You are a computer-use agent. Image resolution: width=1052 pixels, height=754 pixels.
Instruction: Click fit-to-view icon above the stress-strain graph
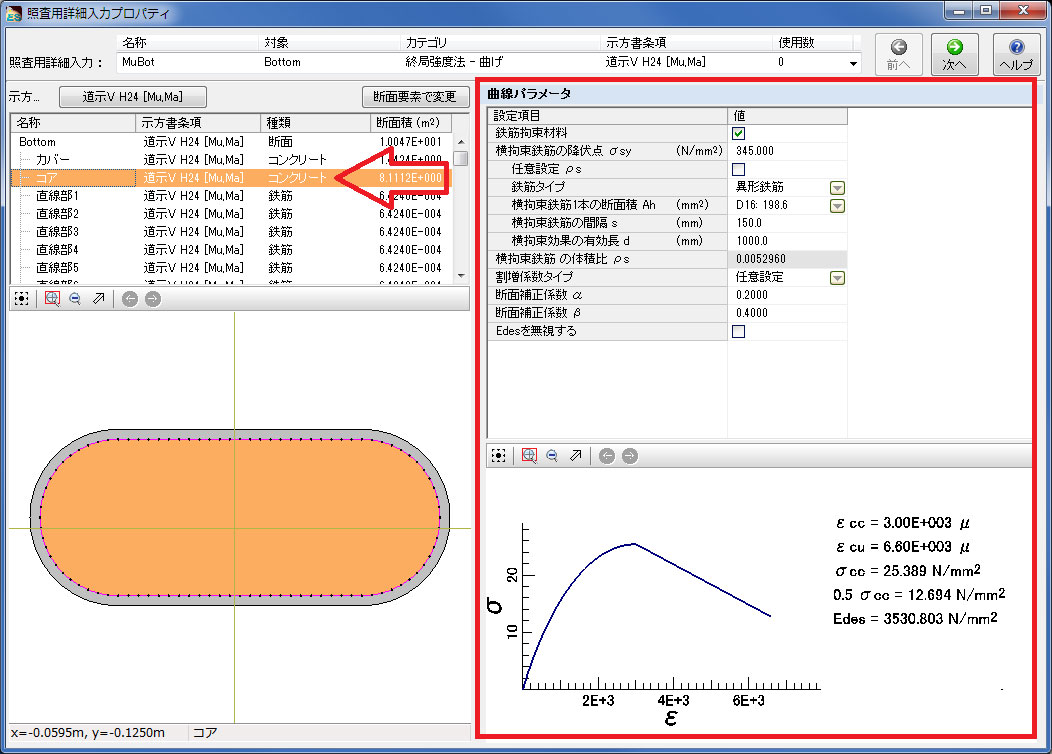498,456
